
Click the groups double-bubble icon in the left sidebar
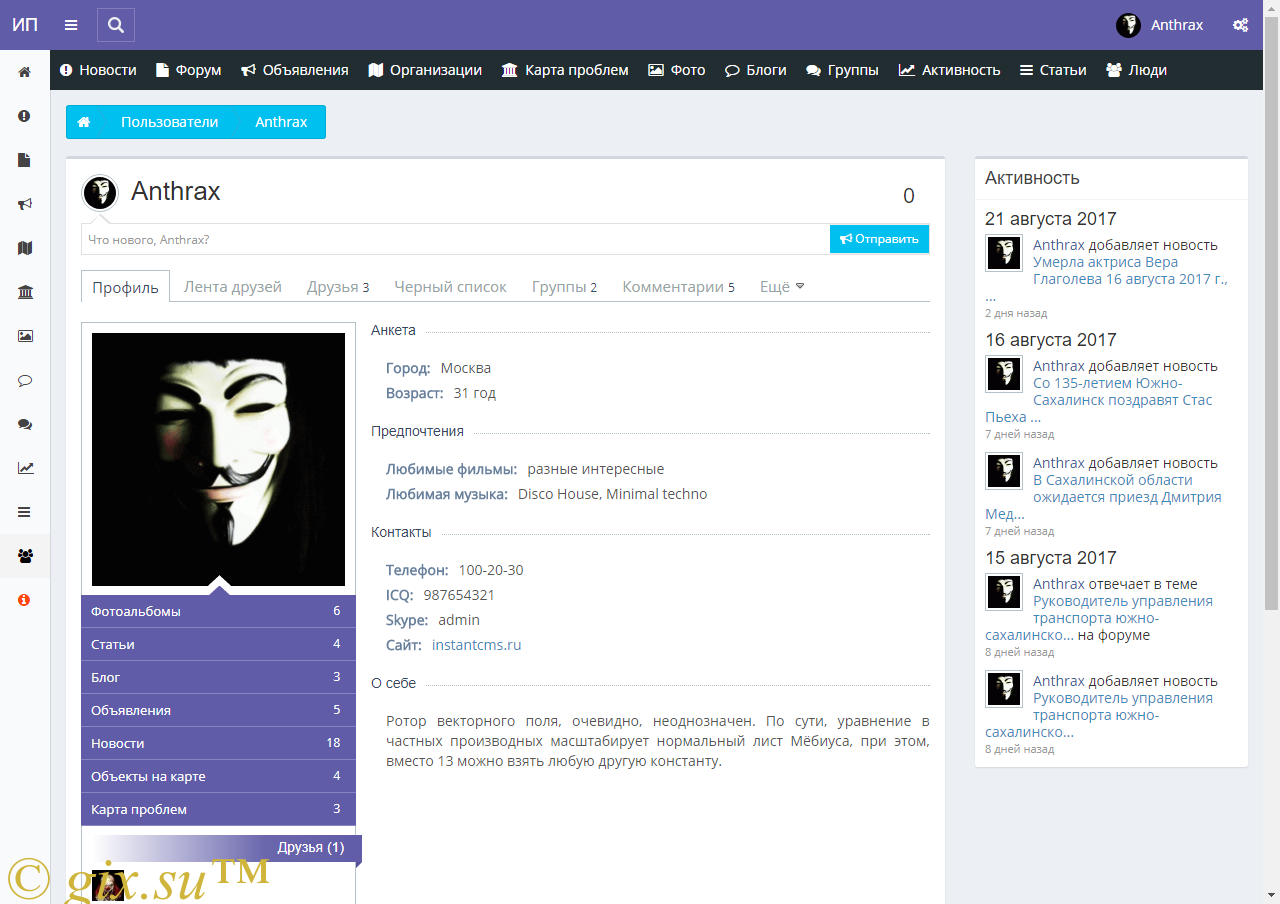point(25,424)
